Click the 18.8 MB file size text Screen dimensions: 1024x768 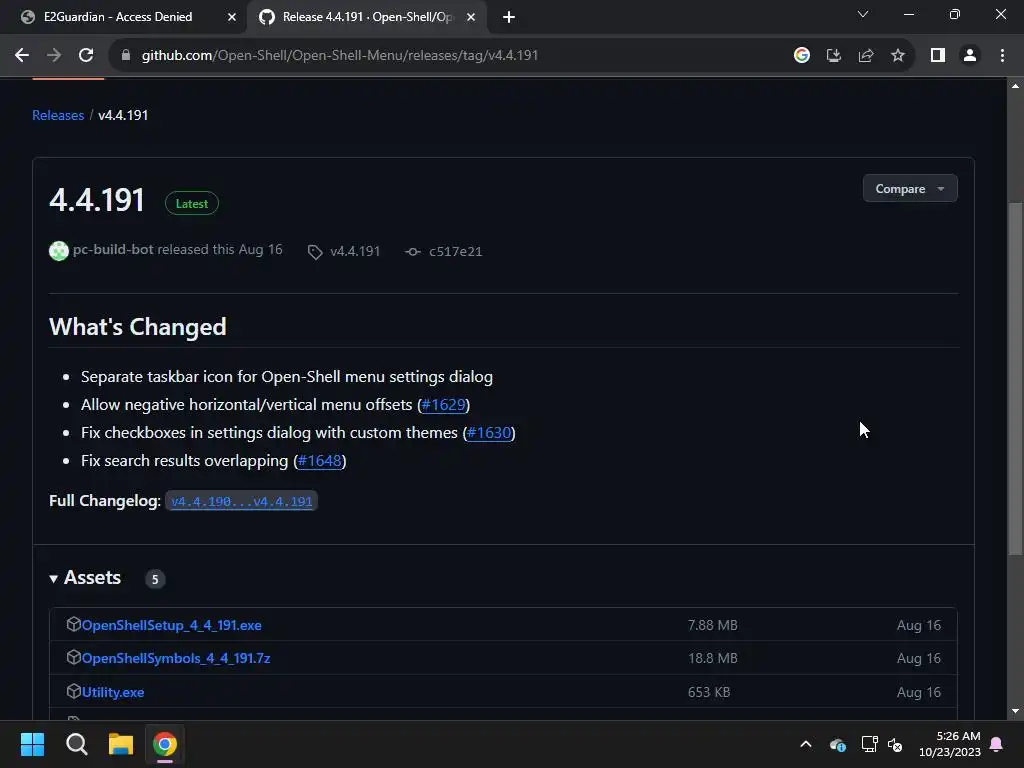[x=712, y=658]
